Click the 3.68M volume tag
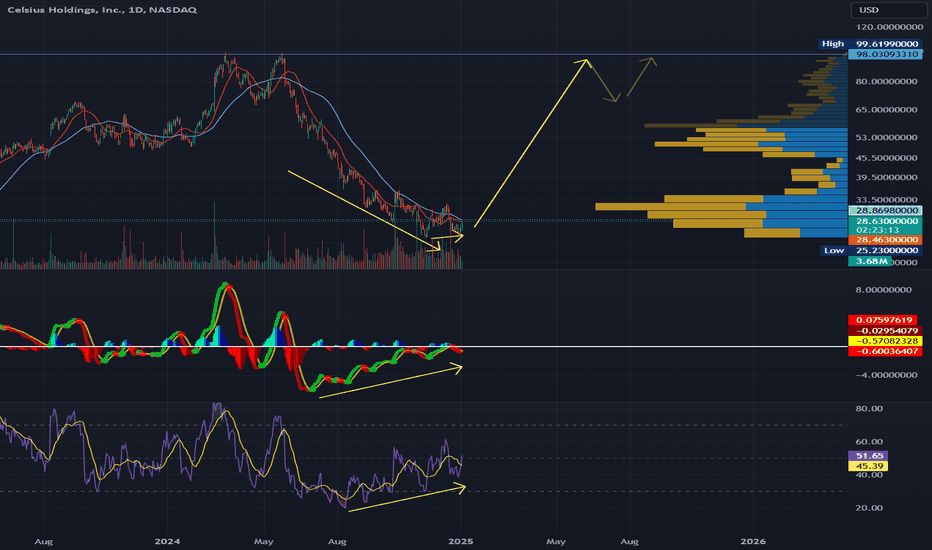The image size is (932, 550). pyautogui.click(x=870, y=261)
